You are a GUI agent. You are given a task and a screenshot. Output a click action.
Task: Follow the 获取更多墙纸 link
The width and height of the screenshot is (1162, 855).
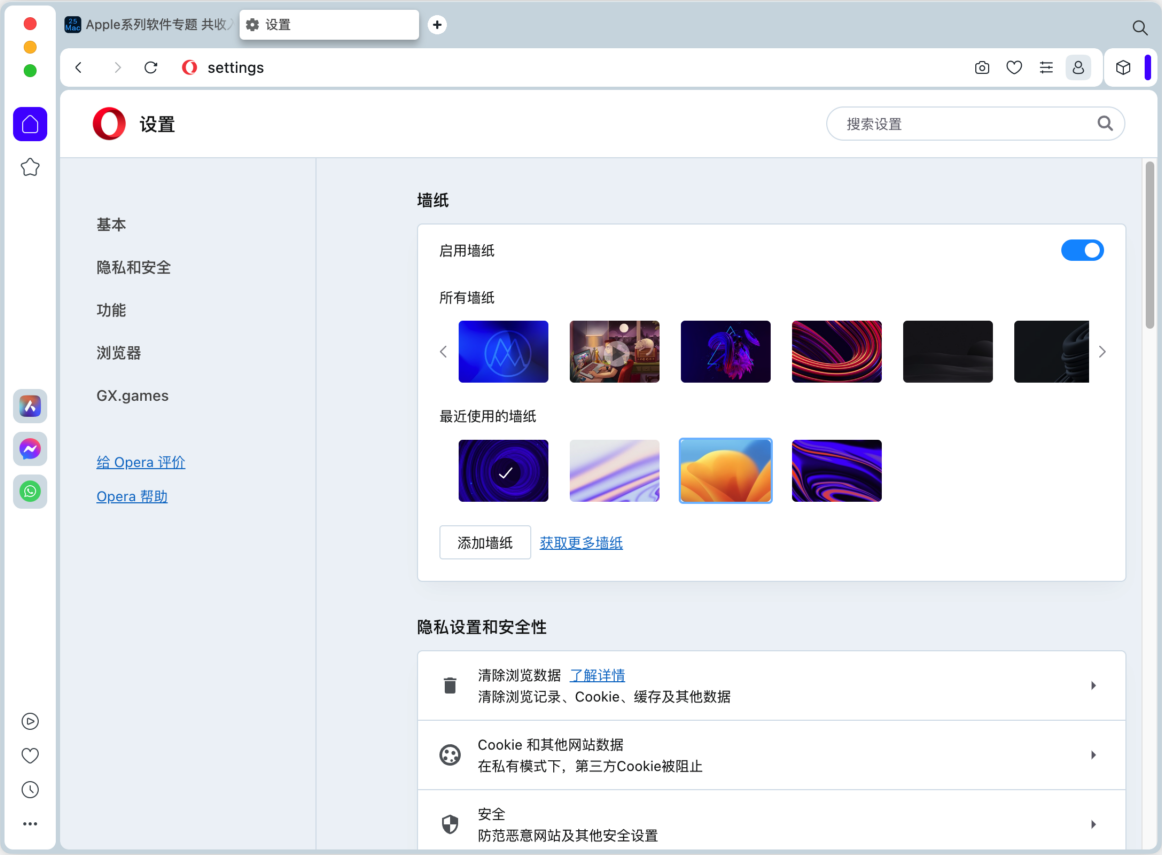point(581,543)
